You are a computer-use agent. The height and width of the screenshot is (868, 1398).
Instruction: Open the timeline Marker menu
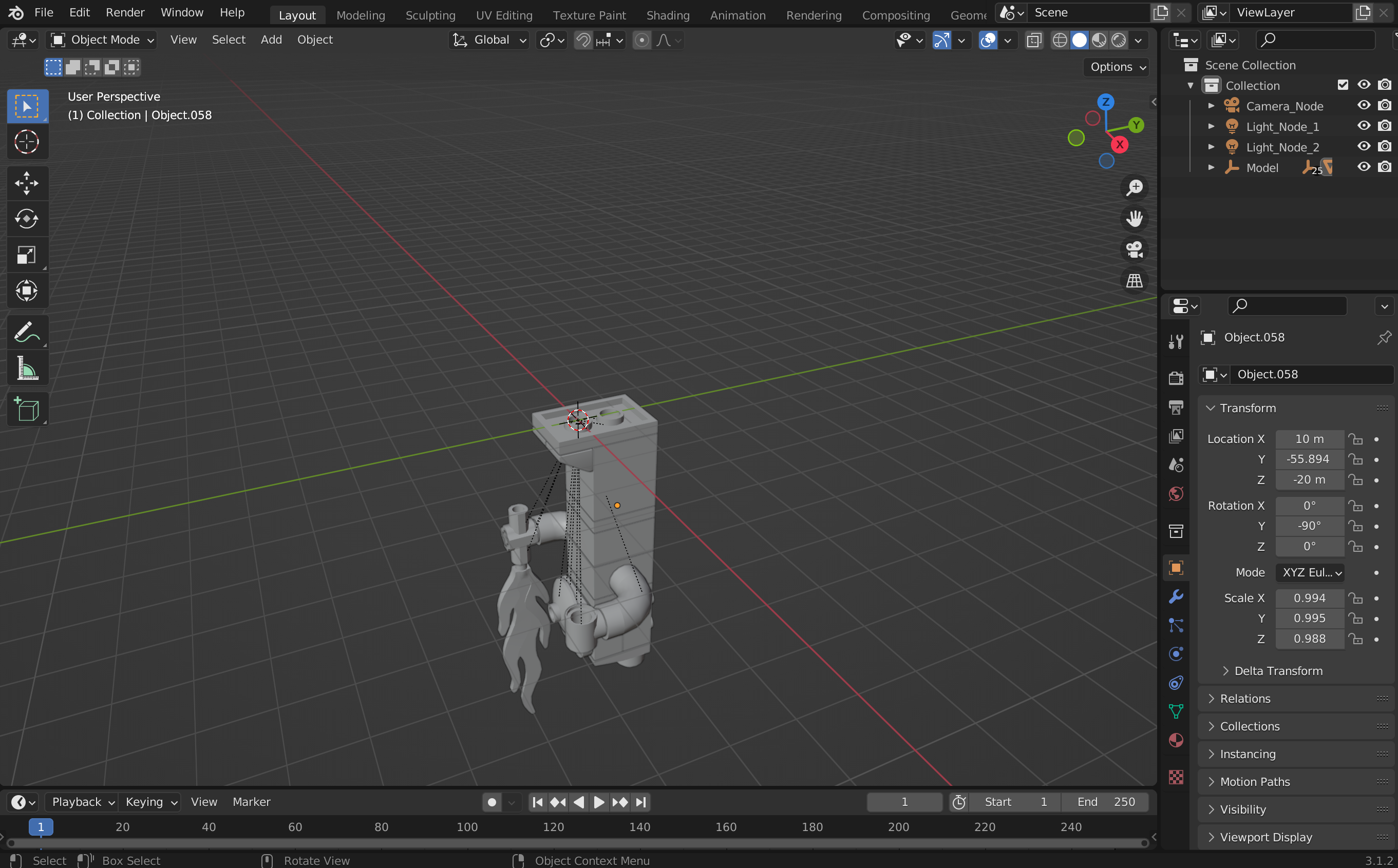[252, 802]
